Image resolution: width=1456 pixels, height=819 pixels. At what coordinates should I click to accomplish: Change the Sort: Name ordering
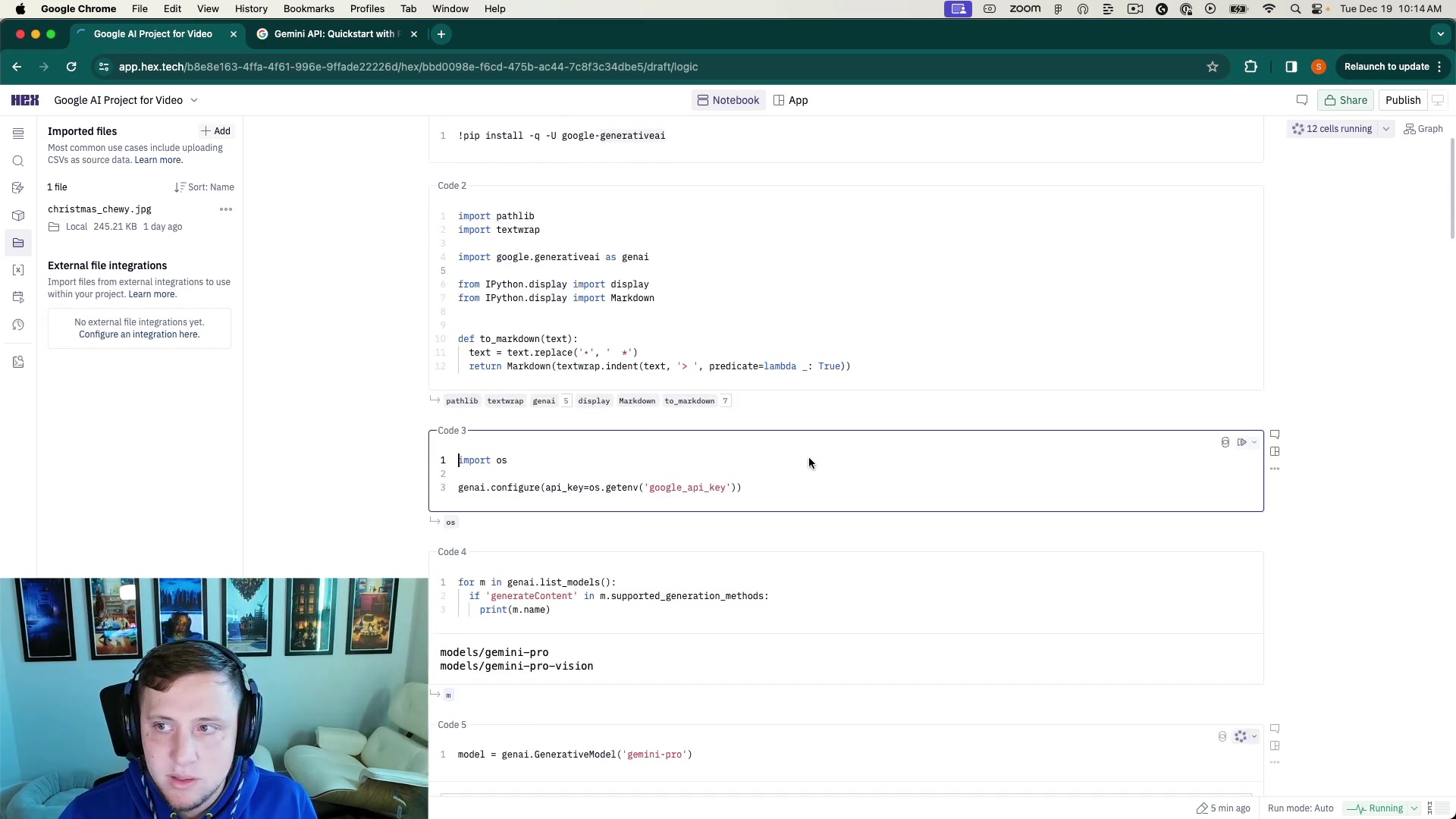(204, 187)
